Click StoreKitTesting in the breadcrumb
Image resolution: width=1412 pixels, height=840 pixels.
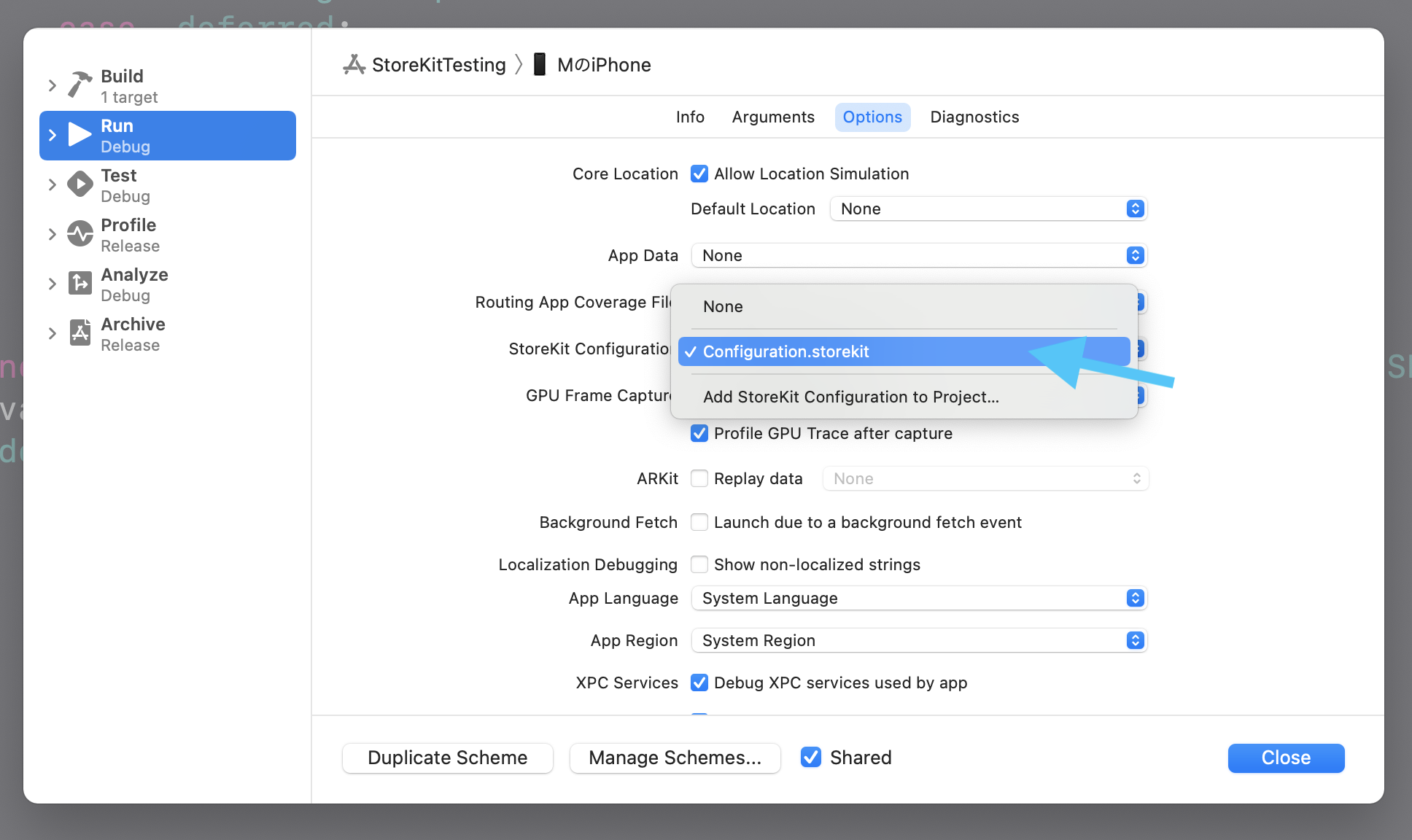[439, 65]
